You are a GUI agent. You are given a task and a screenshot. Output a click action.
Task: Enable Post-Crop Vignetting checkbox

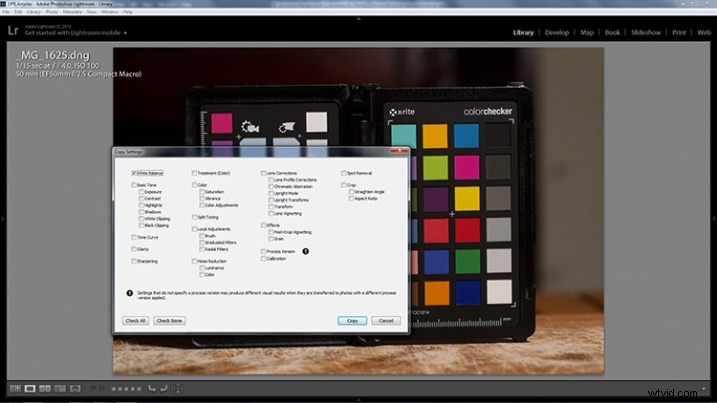[x=271, y=232]
